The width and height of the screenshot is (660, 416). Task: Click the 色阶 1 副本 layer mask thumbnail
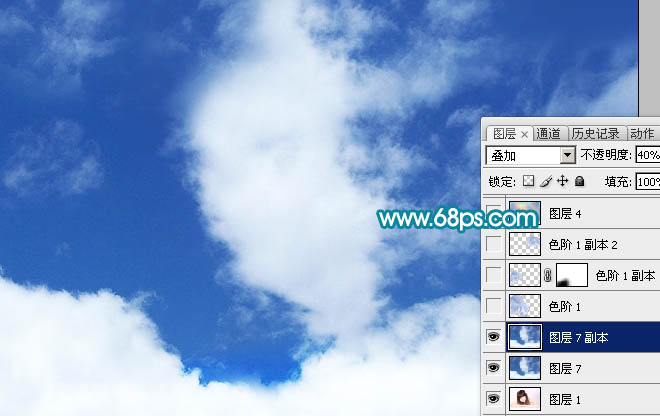572,275
